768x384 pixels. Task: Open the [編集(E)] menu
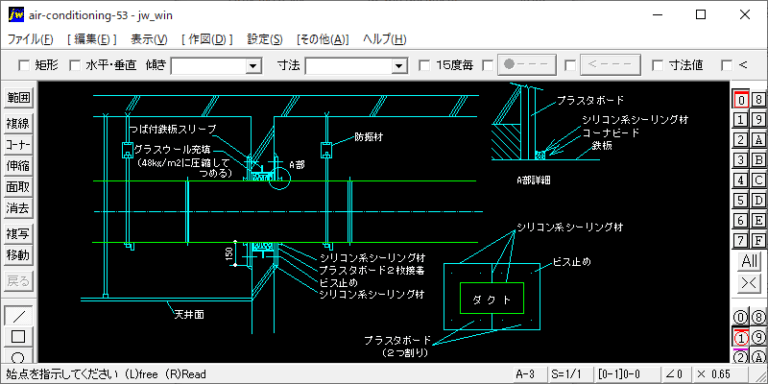pos(92,39)
